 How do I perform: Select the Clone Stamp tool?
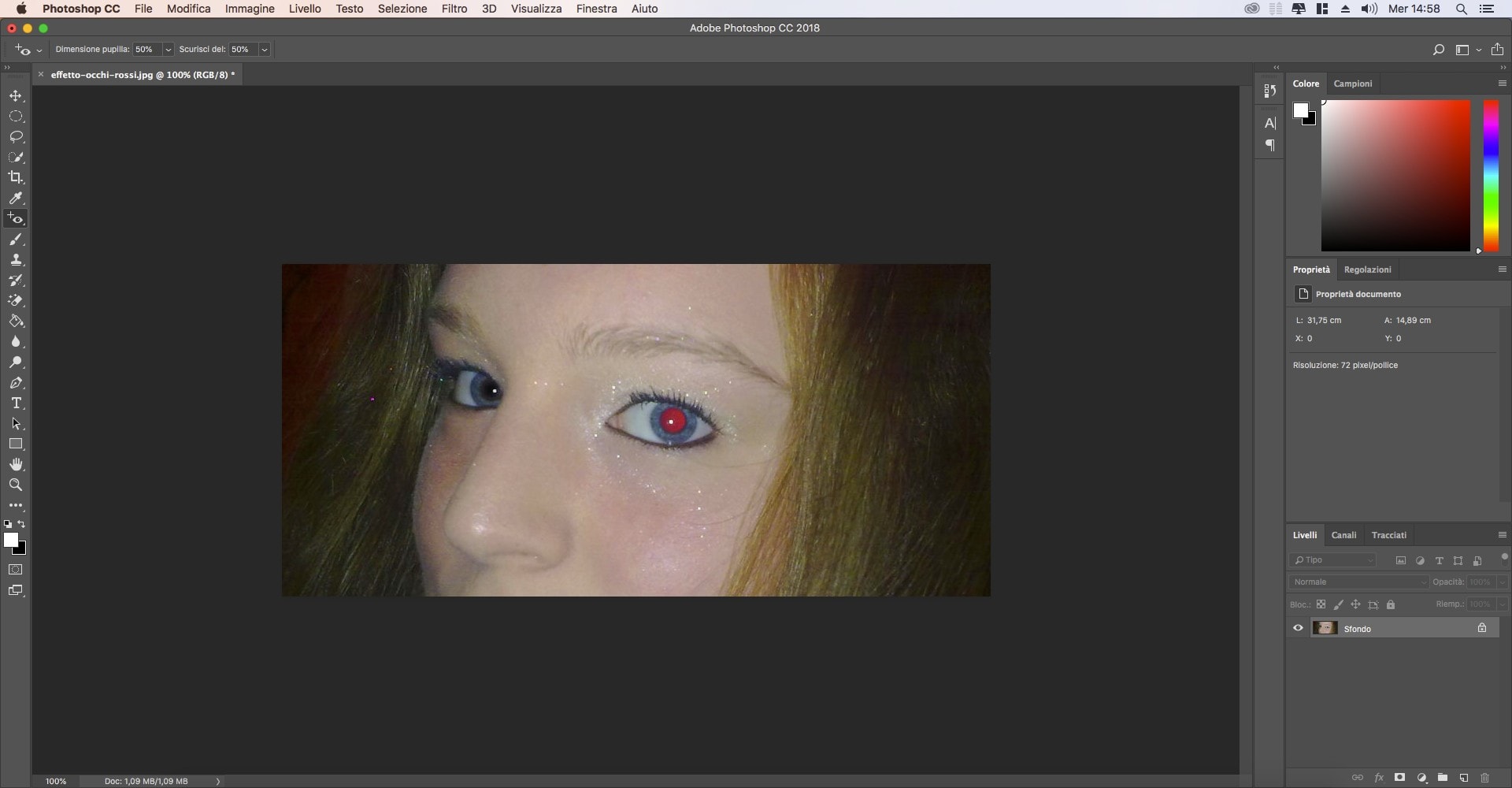pos(16,260)
